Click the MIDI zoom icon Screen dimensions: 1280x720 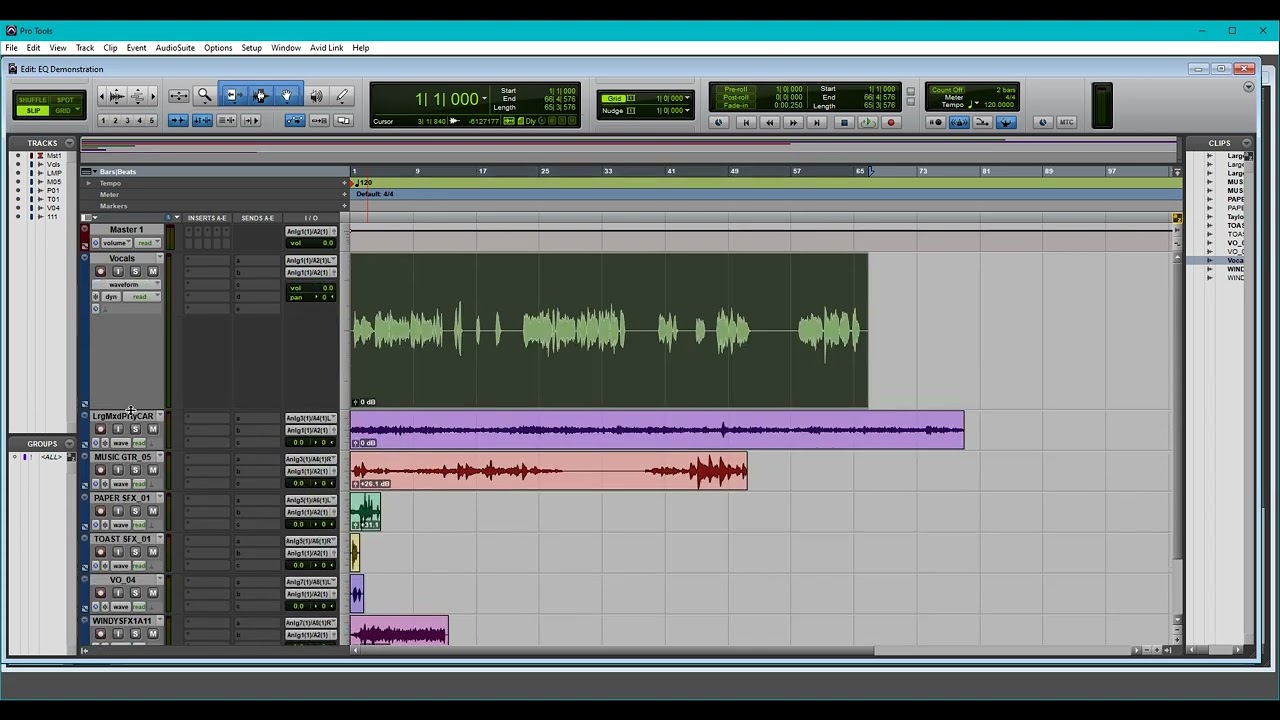138,96
